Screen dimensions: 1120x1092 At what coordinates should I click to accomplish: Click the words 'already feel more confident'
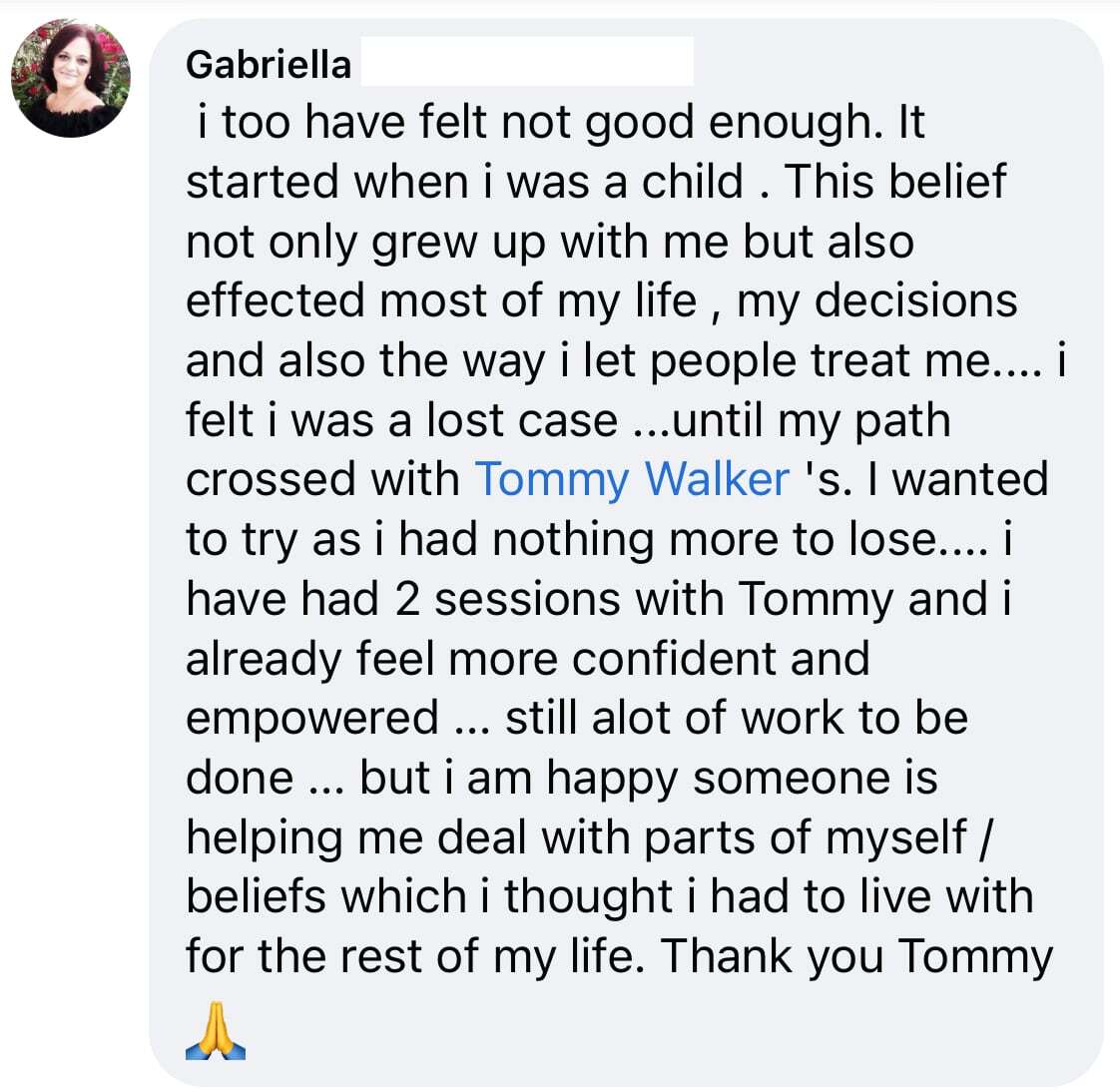tap(481, 659)
